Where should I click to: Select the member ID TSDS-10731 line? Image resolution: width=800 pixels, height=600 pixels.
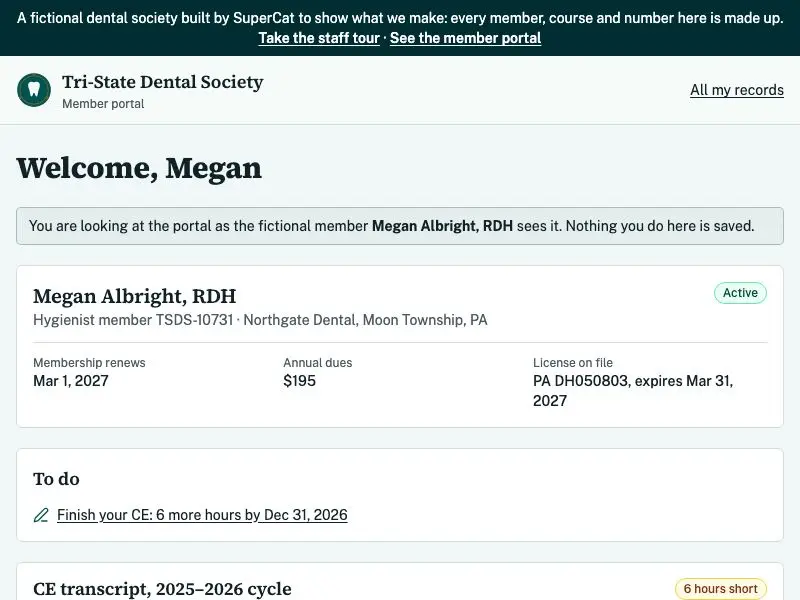coord(260,320)
